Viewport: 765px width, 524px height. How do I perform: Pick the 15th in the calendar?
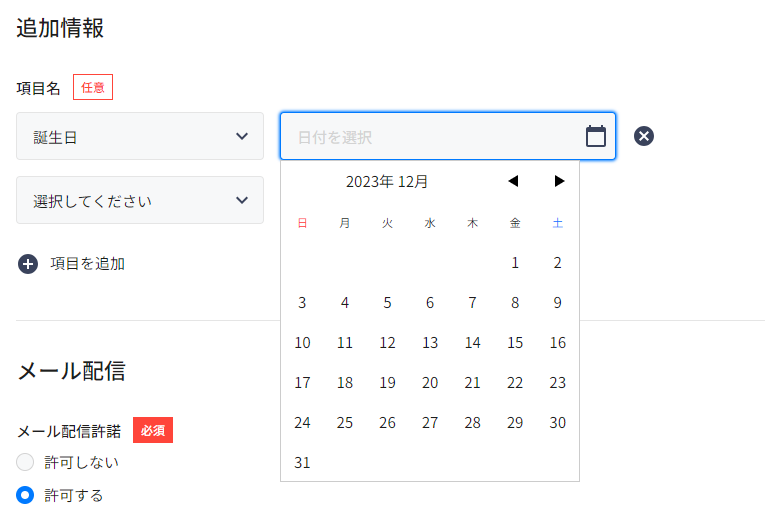click(x=515, y=343)
